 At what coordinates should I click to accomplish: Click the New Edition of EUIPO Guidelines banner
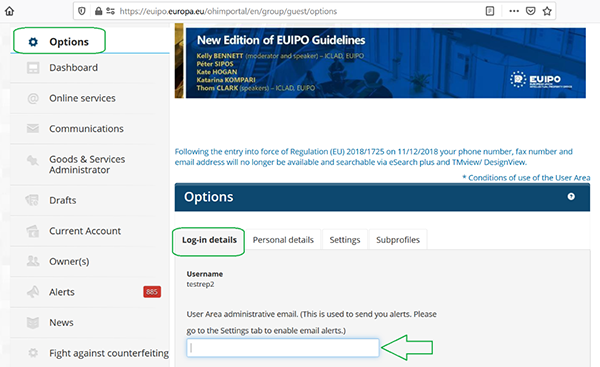[386, 63]
